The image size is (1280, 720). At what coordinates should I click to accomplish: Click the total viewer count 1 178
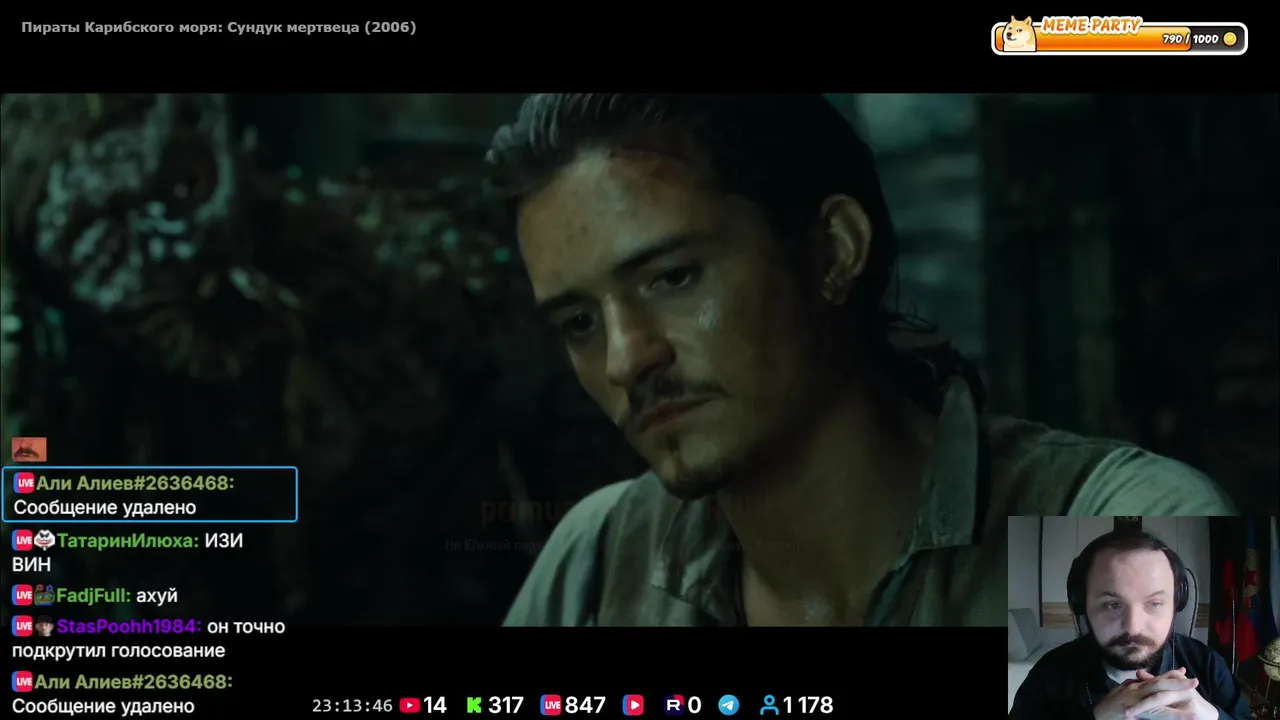[808, 705]
